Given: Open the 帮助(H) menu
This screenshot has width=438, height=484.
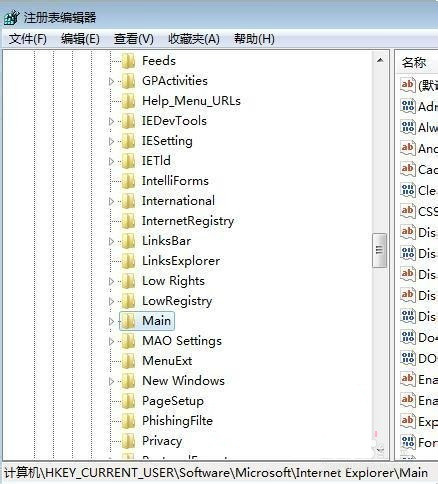Looking at the screenshot, I should point(254,39).
